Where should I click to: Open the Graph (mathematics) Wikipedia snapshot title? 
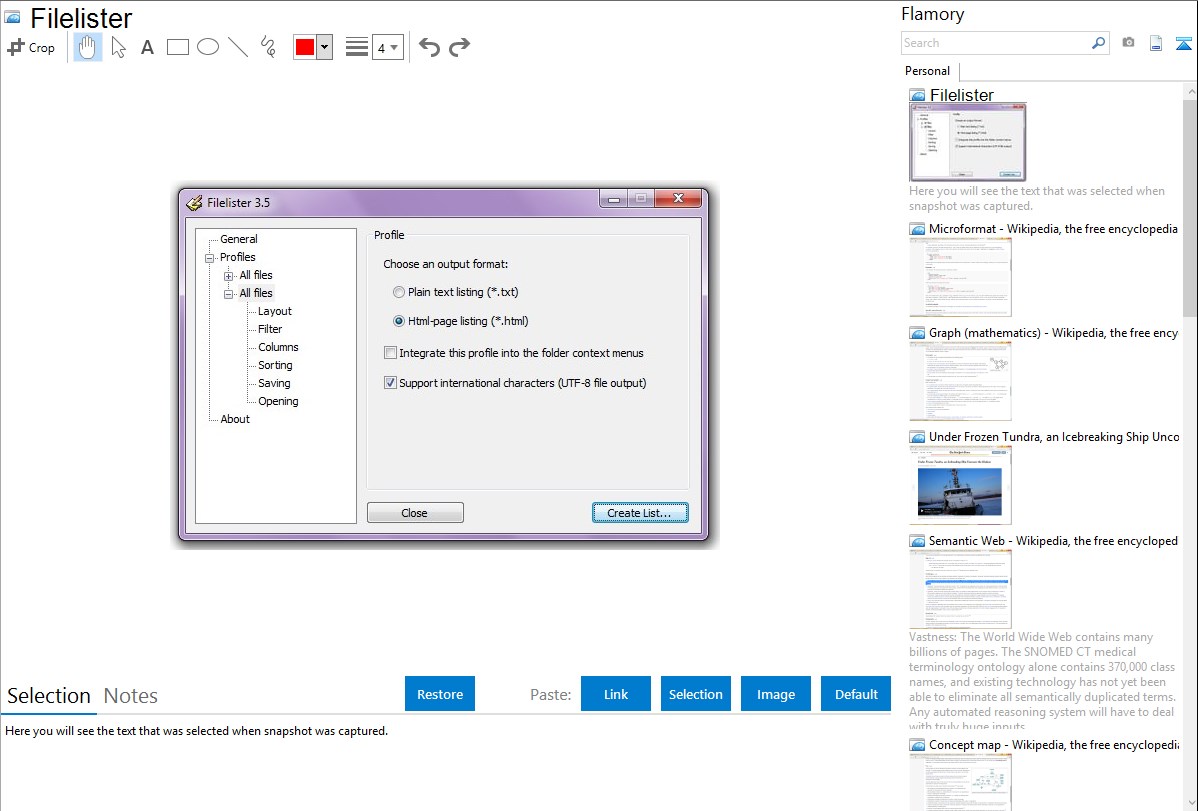(x=1053, y=333)
